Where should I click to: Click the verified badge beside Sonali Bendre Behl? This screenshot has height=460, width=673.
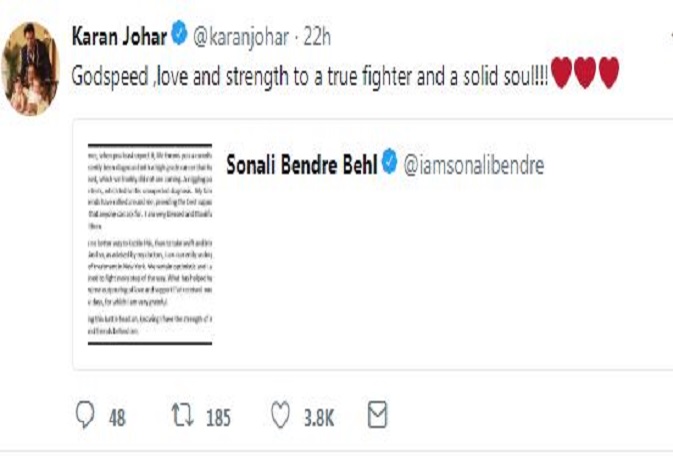[388, 164]
